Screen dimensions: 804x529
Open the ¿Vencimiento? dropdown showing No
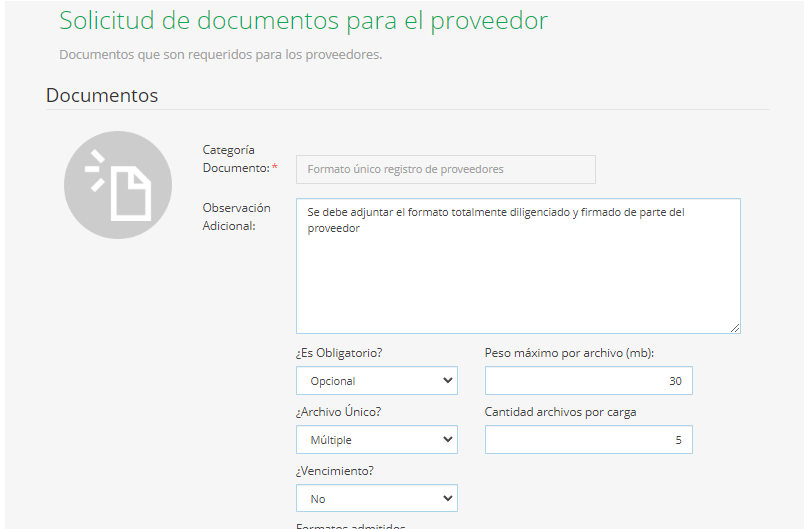click(x=376, y=498)
